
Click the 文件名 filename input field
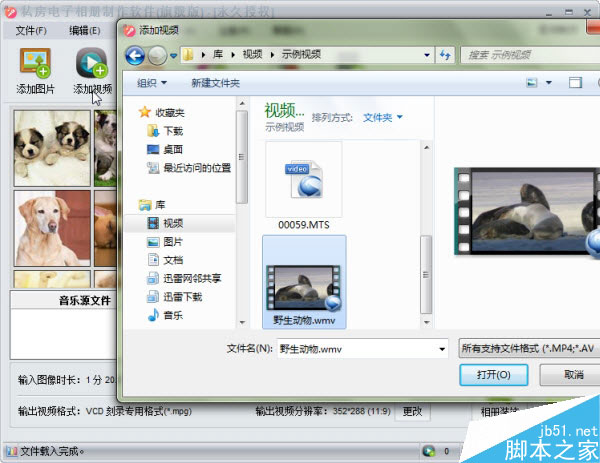[360, 349]
